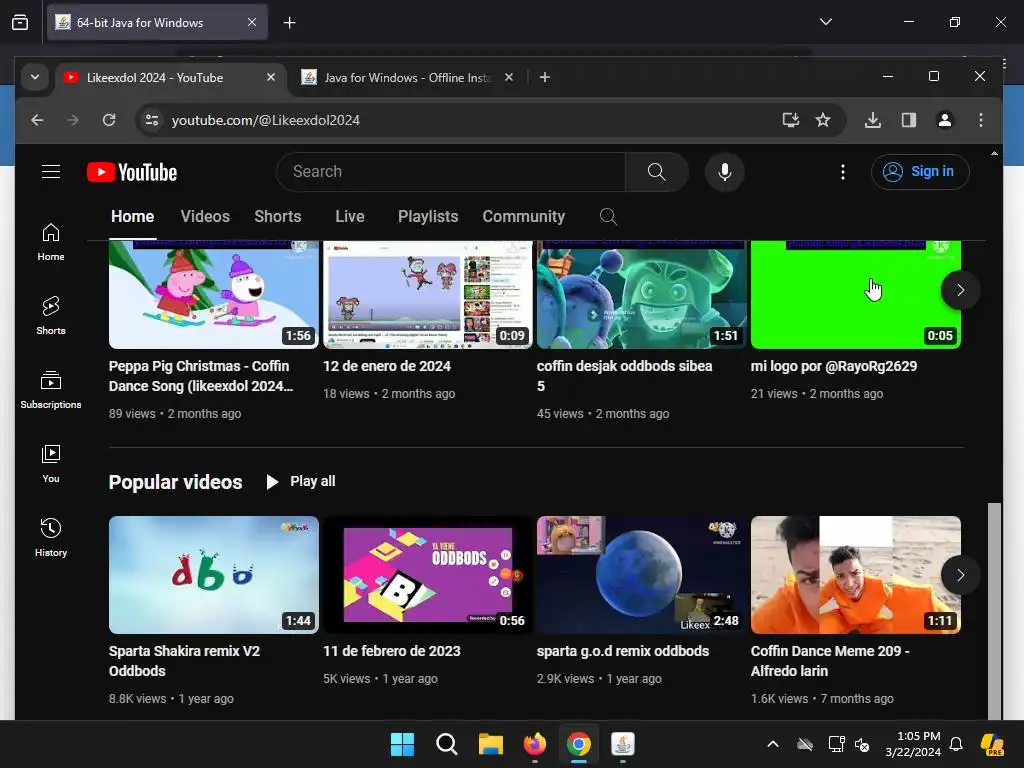Click page vertical scrollbar thumb
Image resolution: width=1024 pixels, height=768 pixels.
coord(994,611)
